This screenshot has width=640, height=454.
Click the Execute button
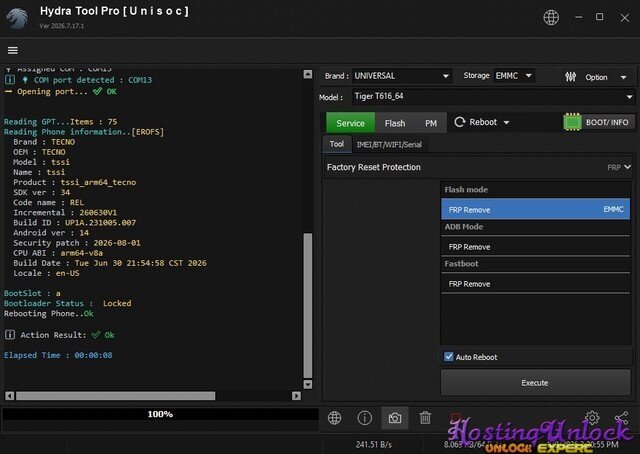(535, 383)
